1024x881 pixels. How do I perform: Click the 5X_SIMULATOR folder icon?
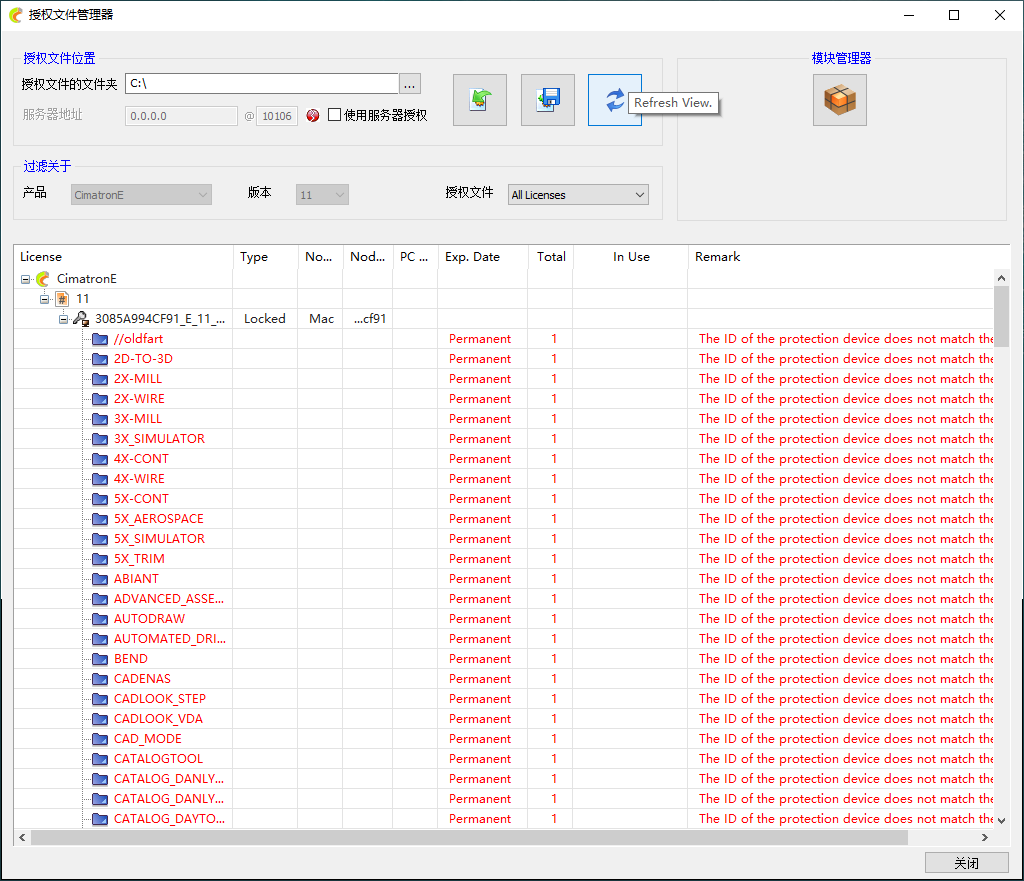coord(100,539)
